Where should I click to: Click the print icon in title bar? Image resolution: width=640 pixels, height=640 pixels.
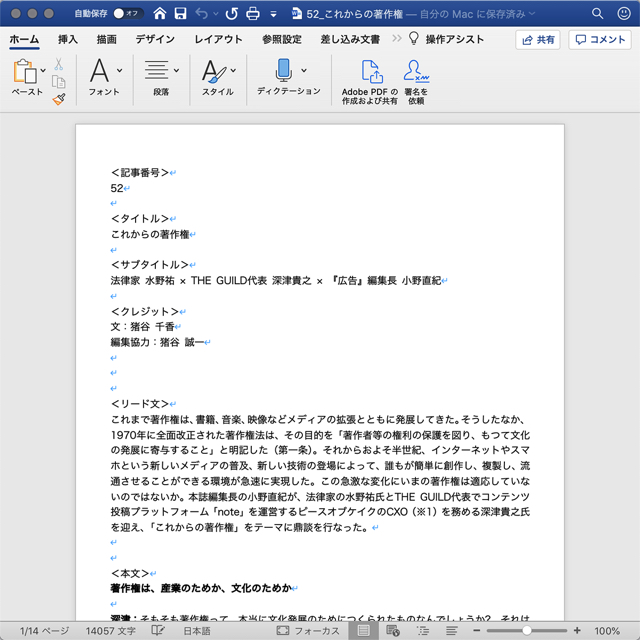254,14
